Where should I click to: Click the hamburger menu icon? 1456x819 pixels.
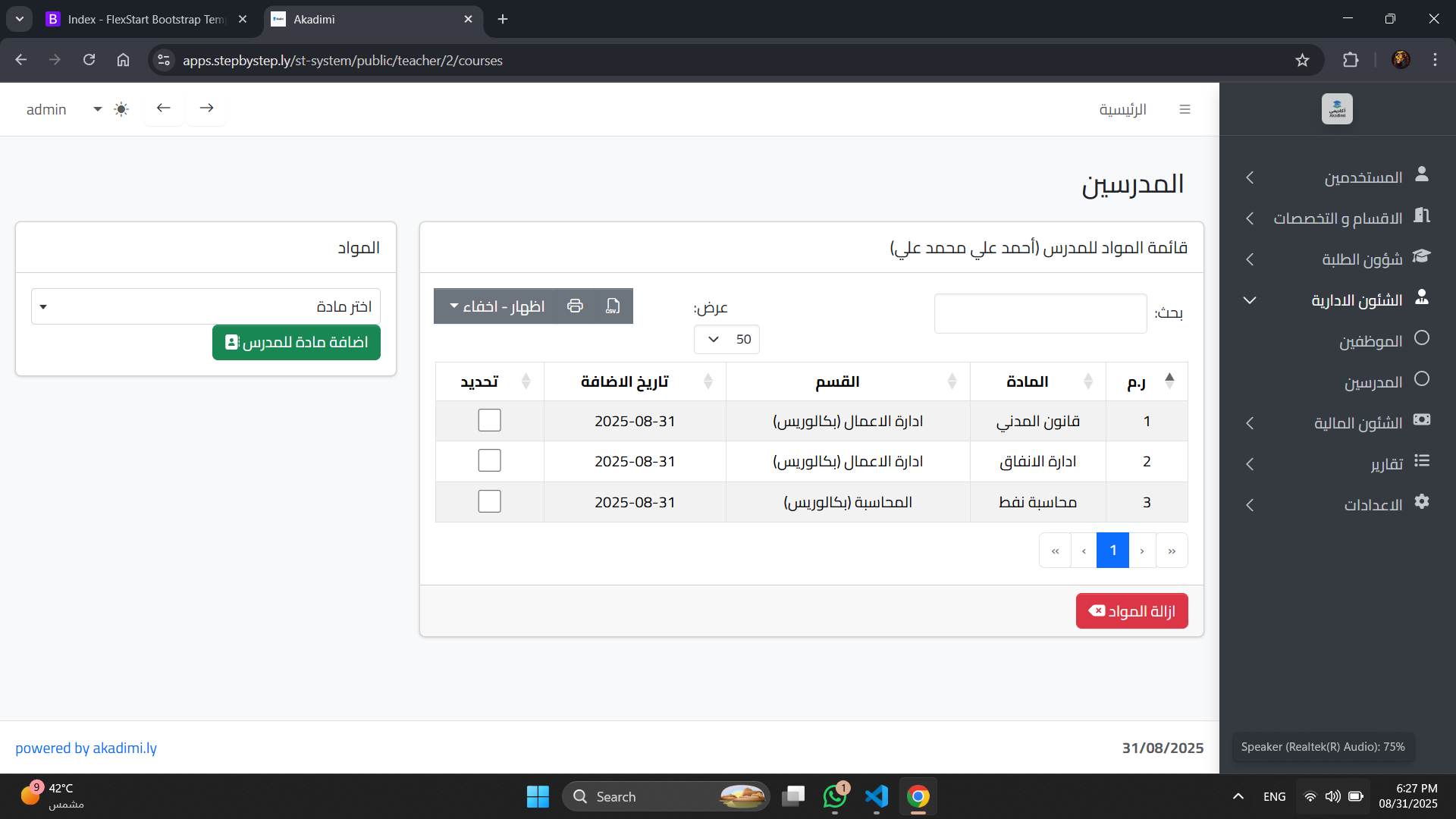pos(1185,109)
